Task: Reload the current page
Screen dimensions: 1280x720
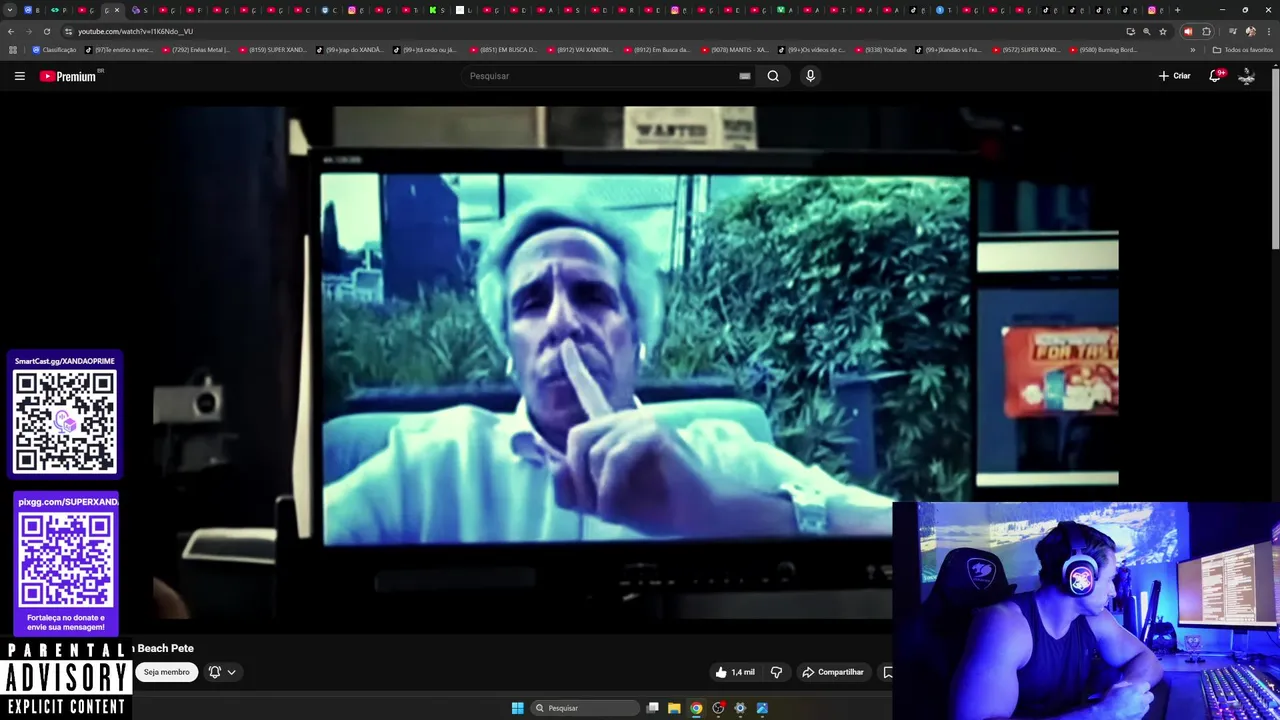Action: click(x=46, y=31)
